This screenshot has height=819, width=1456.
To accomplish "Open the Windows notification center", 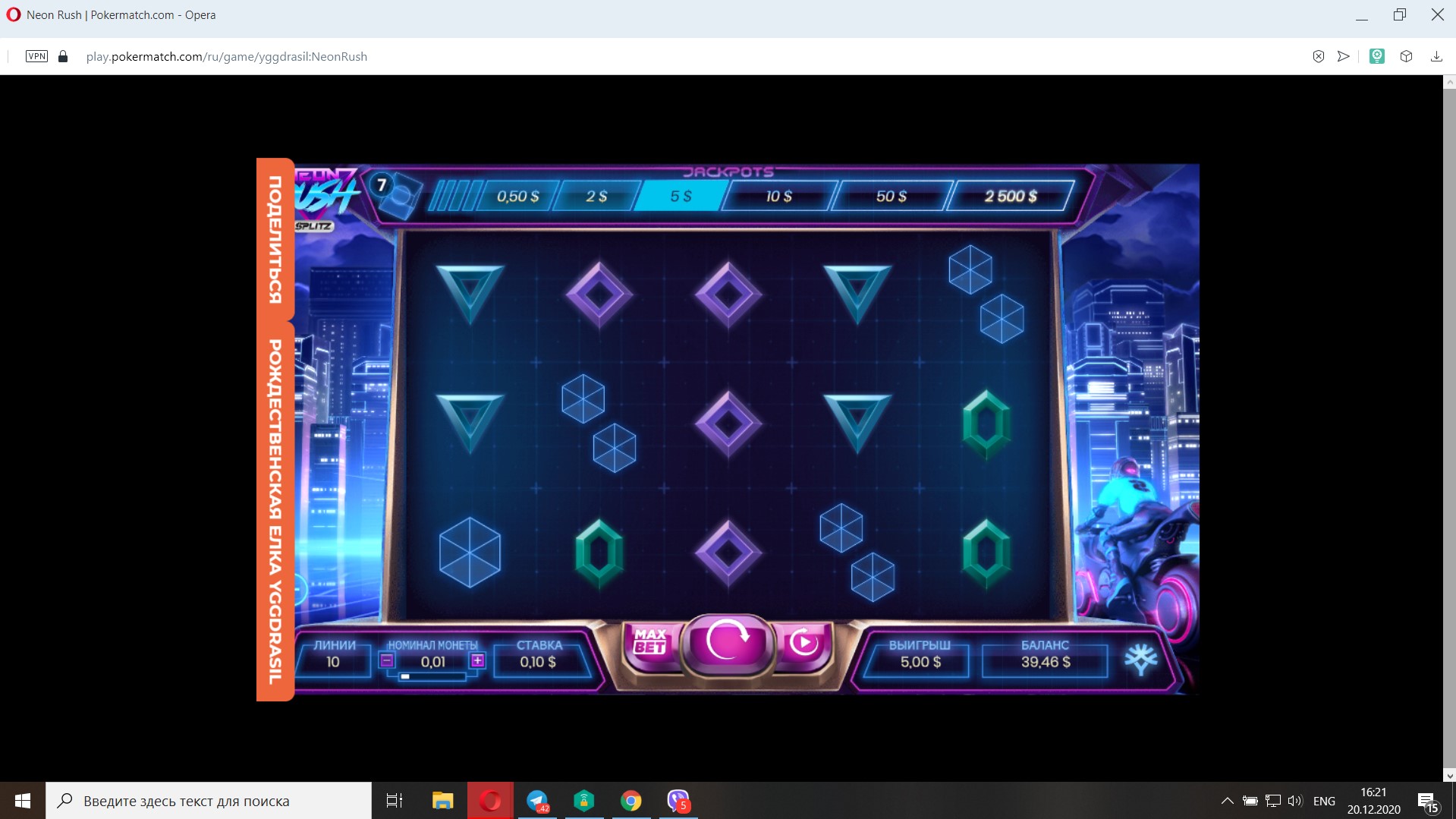I will tap(1427, 801).
